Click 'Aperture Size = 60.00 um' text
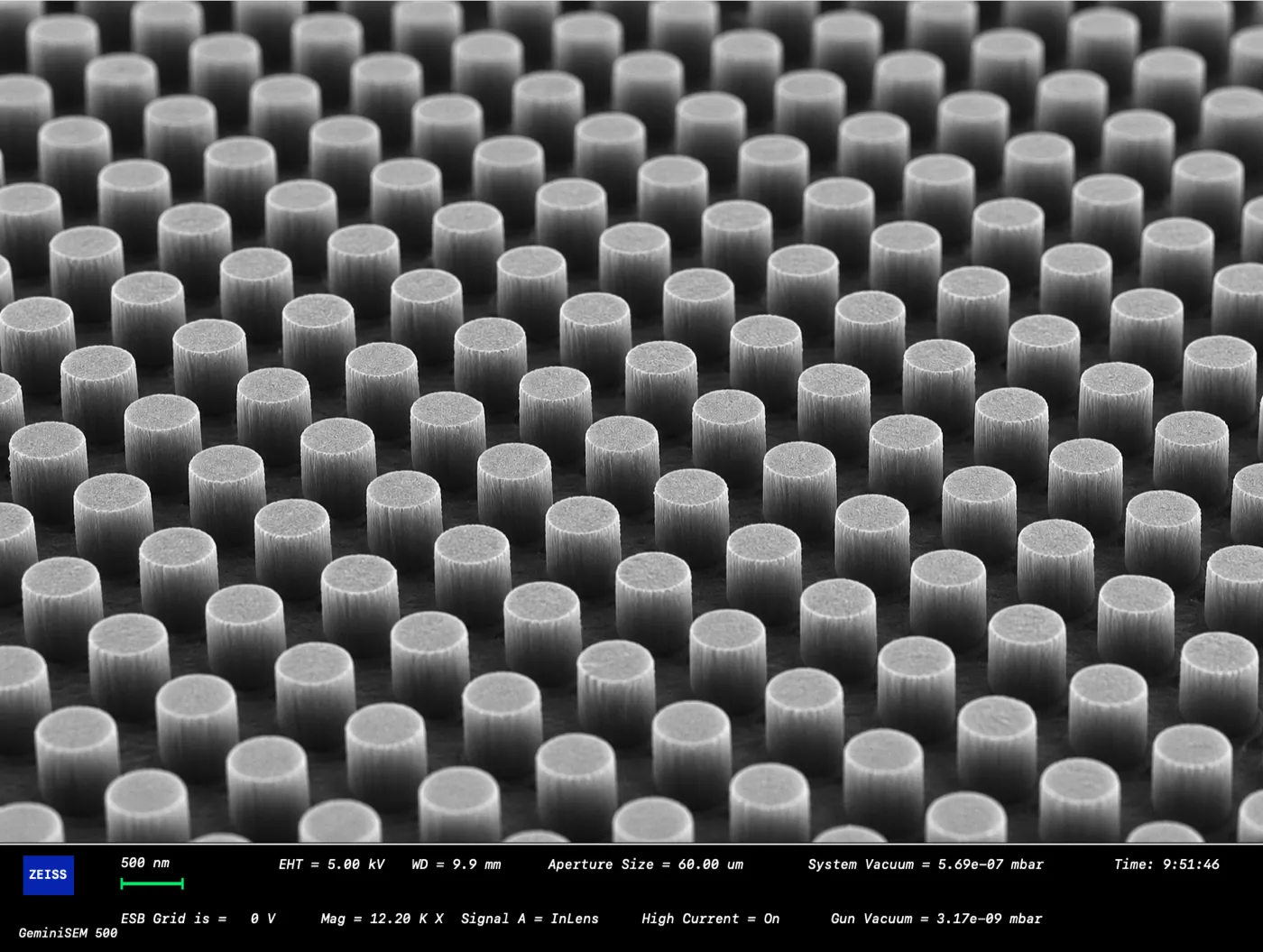The image size is (1263, 952). 646,864
